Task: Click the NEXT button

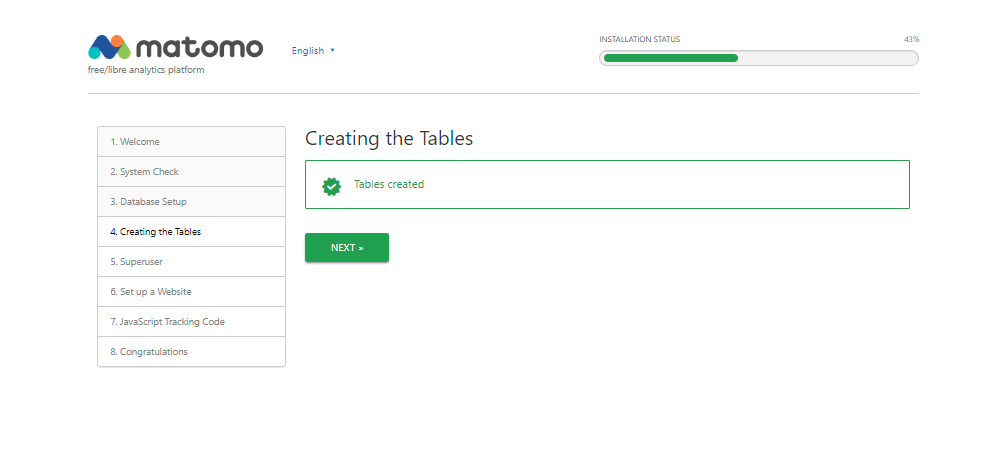Action: tap(346, 247)
